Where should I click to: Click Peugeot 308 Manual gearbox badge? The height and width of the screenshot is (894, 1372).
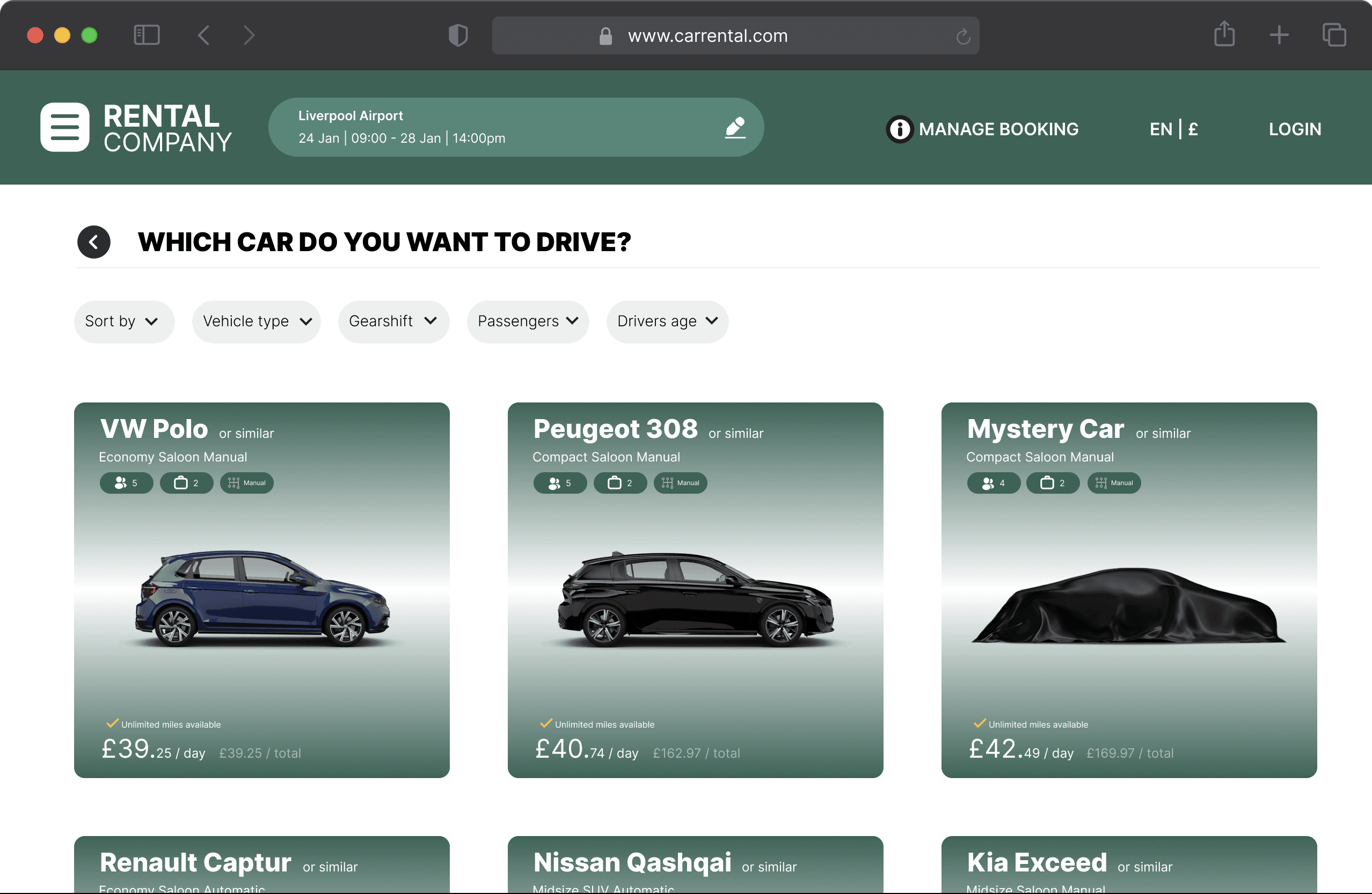680,483
